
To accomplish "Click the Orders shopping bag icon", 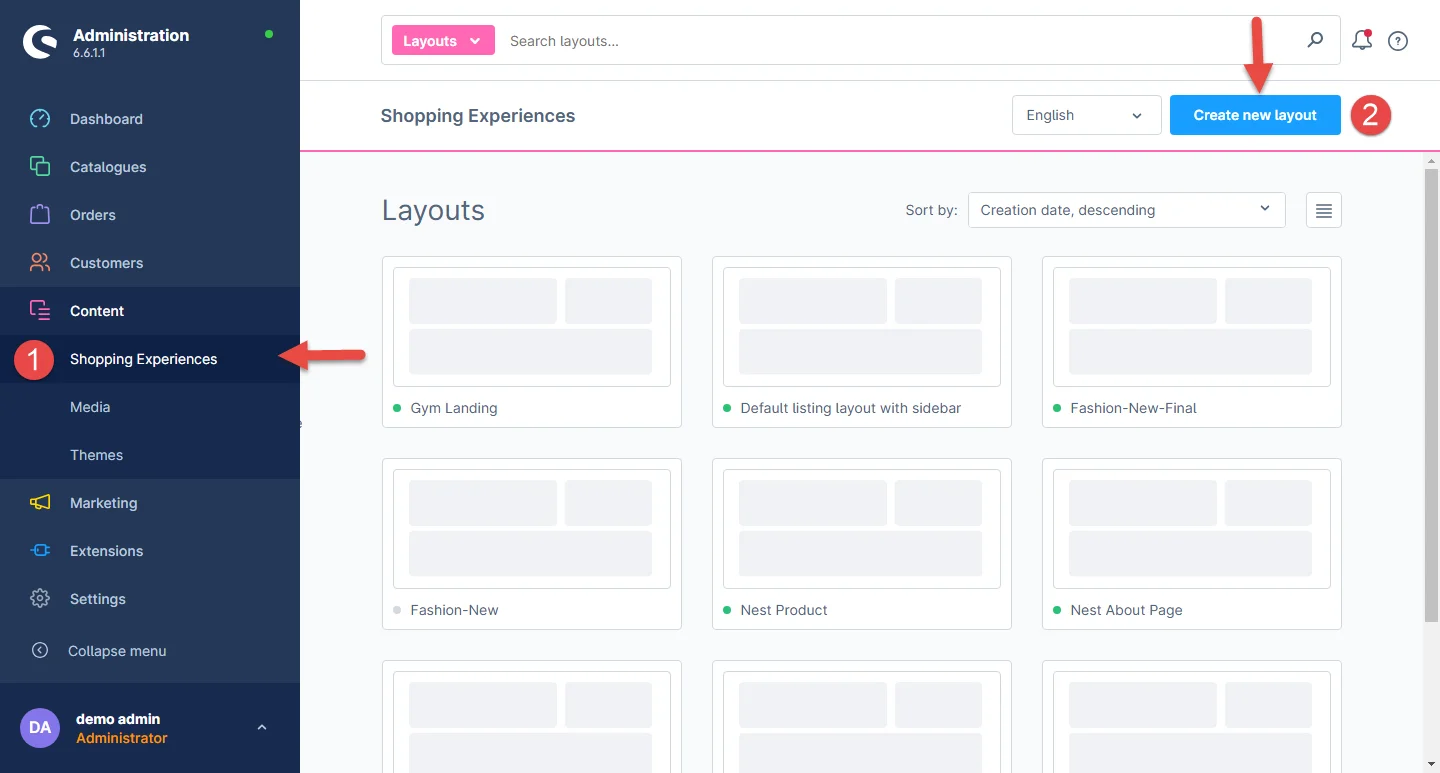I will pyautogui.click(x=40, y=215).
